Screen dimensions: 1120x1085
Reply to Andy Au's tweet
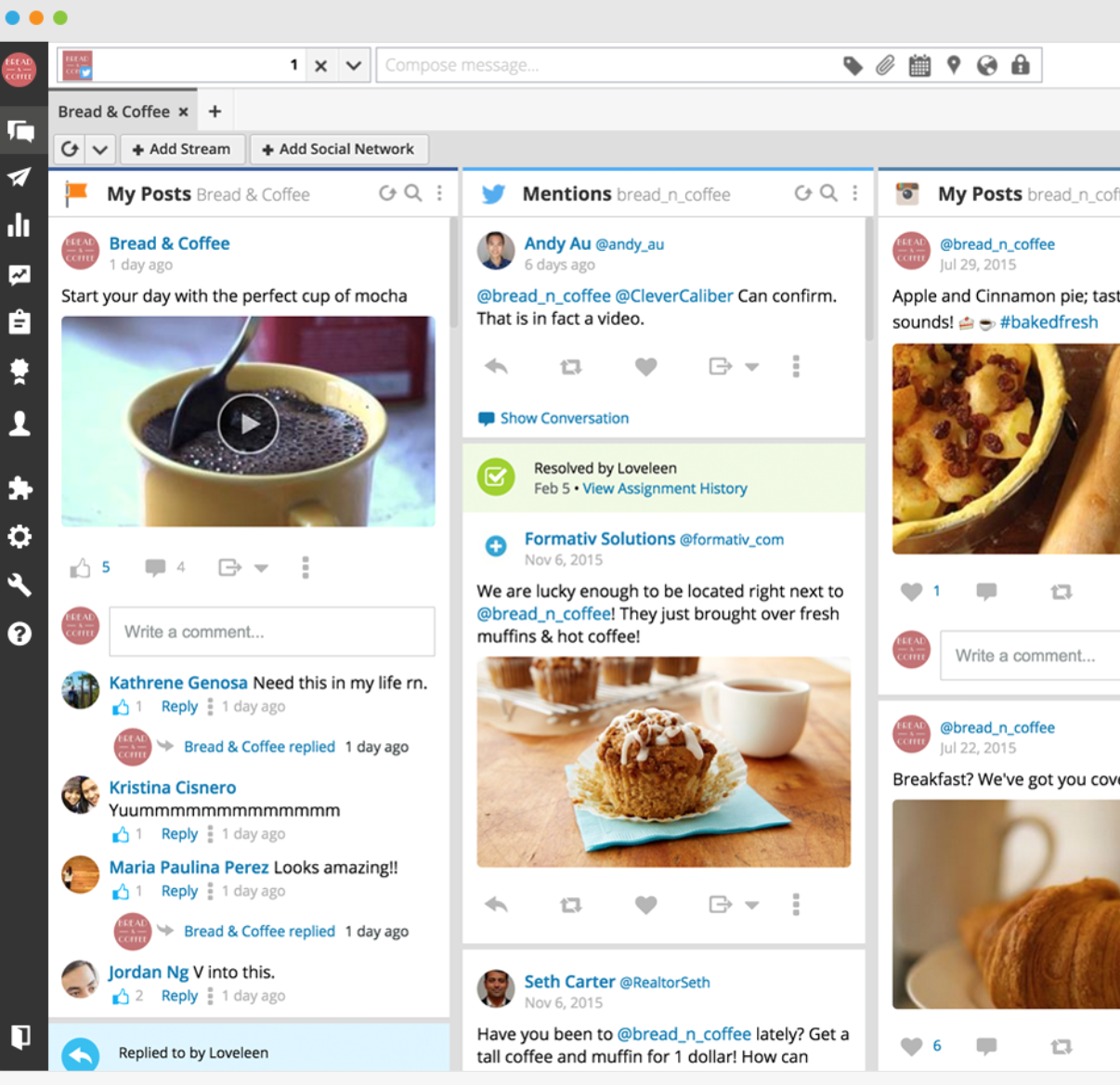coord(496,366)
